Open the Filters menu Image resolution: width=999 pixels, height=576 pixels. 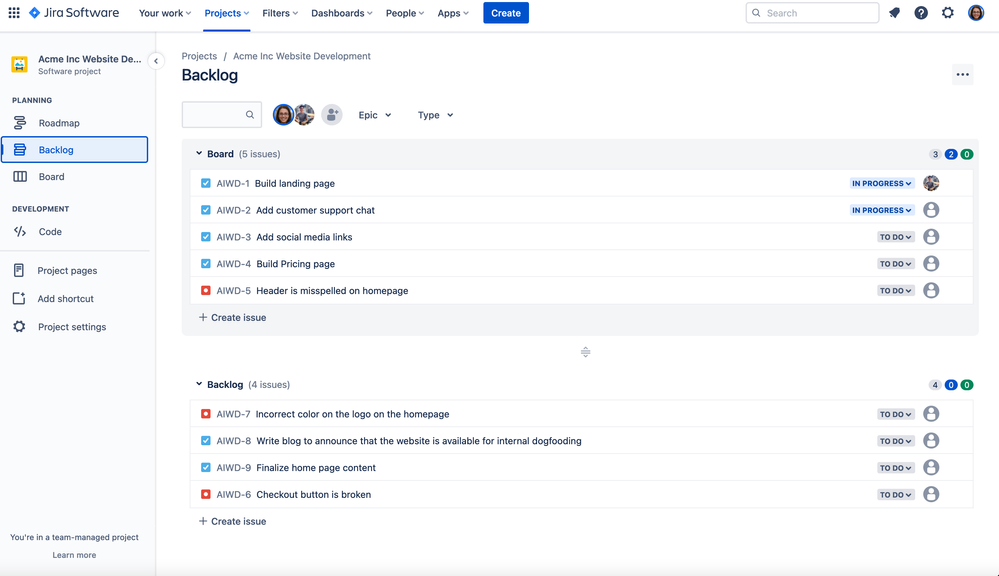pos(280,13)
